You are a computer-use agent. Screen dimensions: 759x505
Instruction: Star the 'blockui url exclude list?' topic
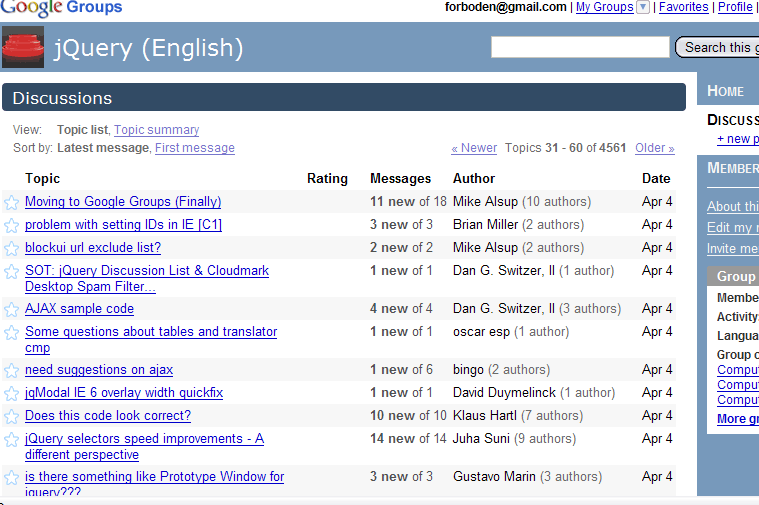11,248
